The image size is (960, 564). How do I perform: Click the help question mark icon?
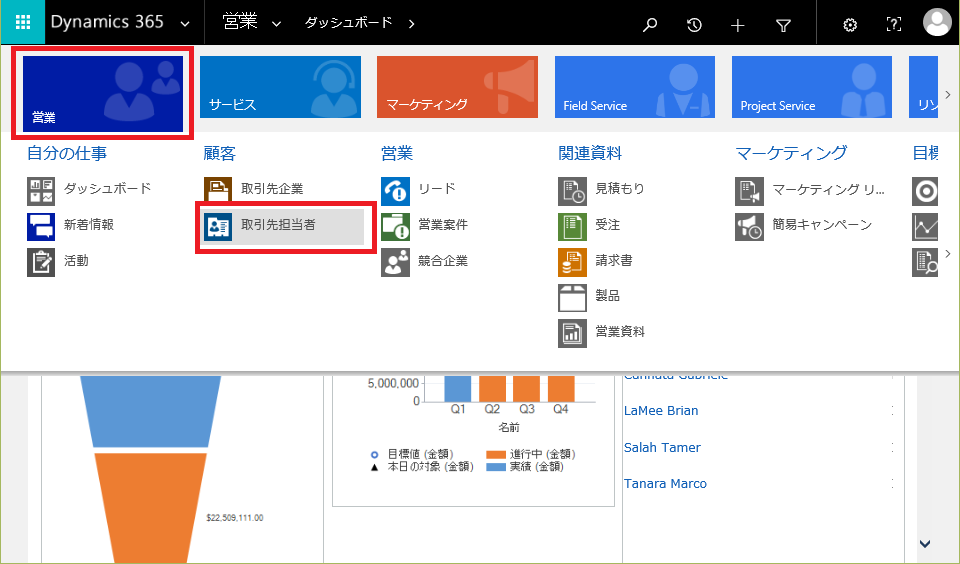pyautogui.click(x=894, y=24)
